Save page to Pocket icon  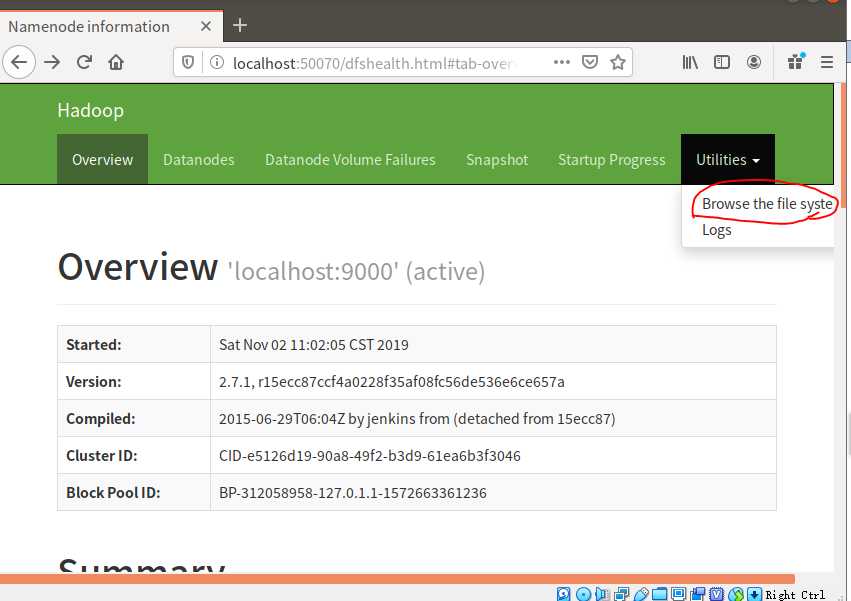590,62
